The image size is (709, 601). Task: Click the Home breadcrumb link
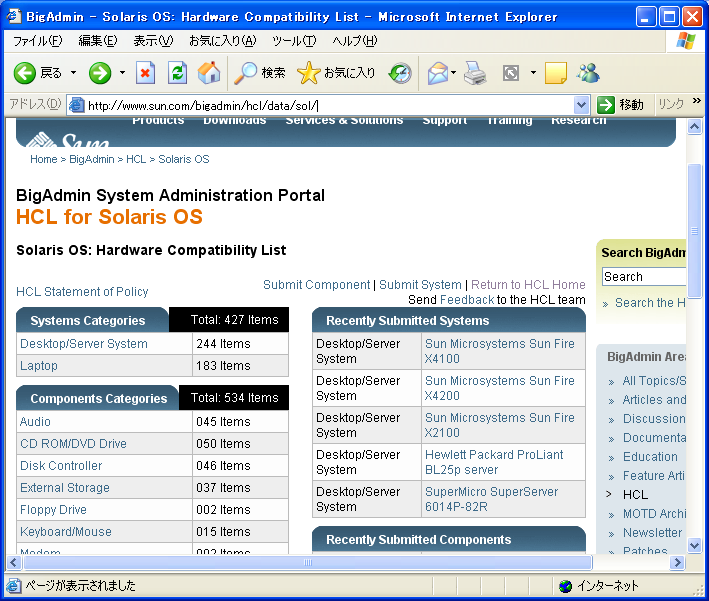tap(43, 159)
